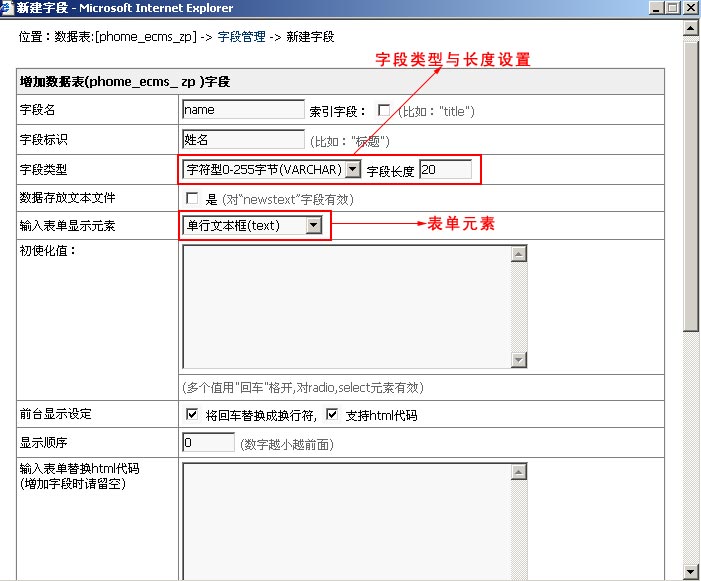The width and height of the screenshot is (701, 581).
Task: Click the 字段长度 input showing 20
Action: [445, 170]
